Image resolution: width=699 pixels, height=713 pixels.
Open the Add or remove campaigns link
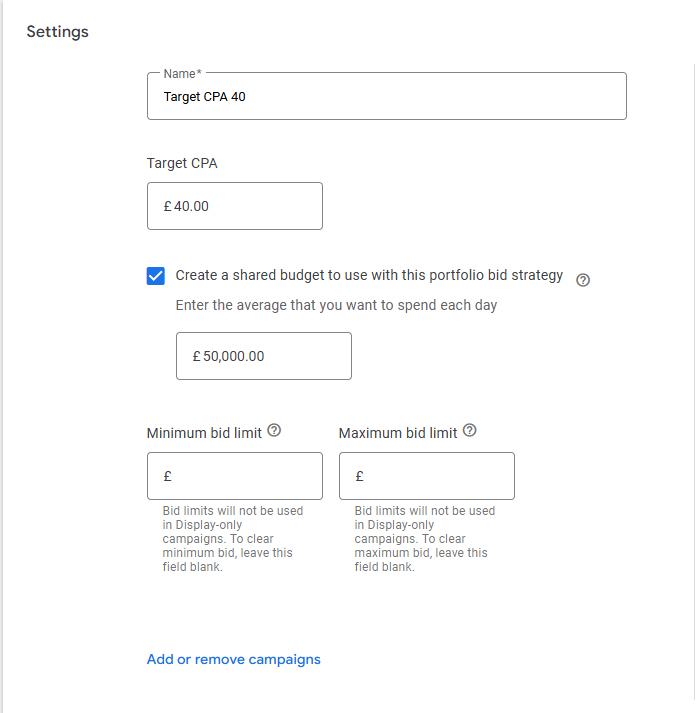233,659
